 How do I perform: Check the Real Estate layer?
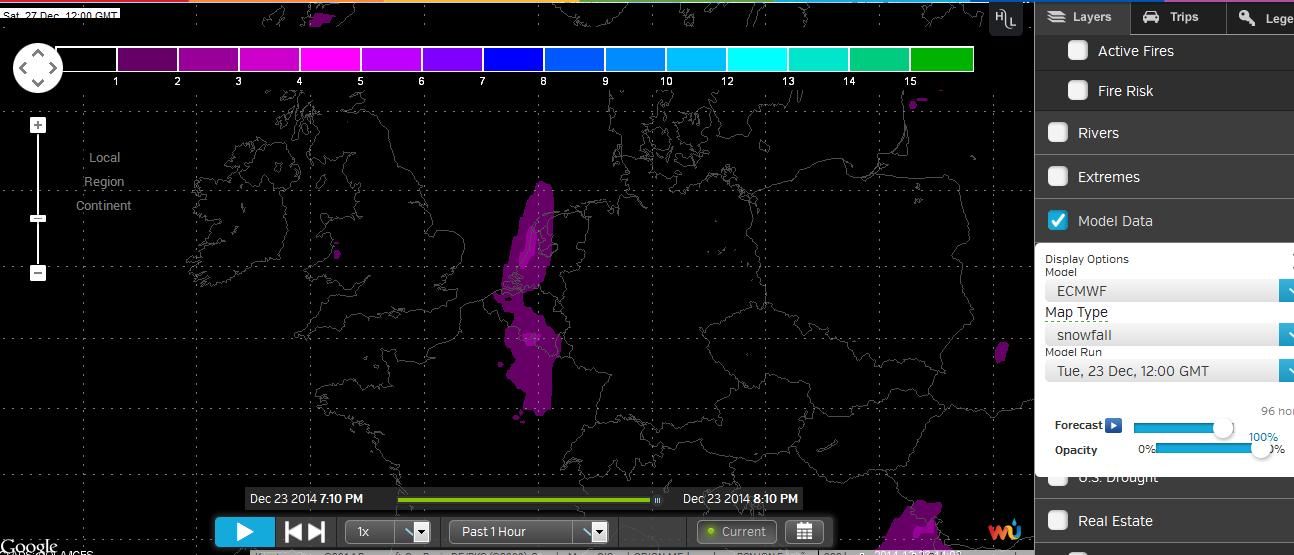coord(1057,521)
